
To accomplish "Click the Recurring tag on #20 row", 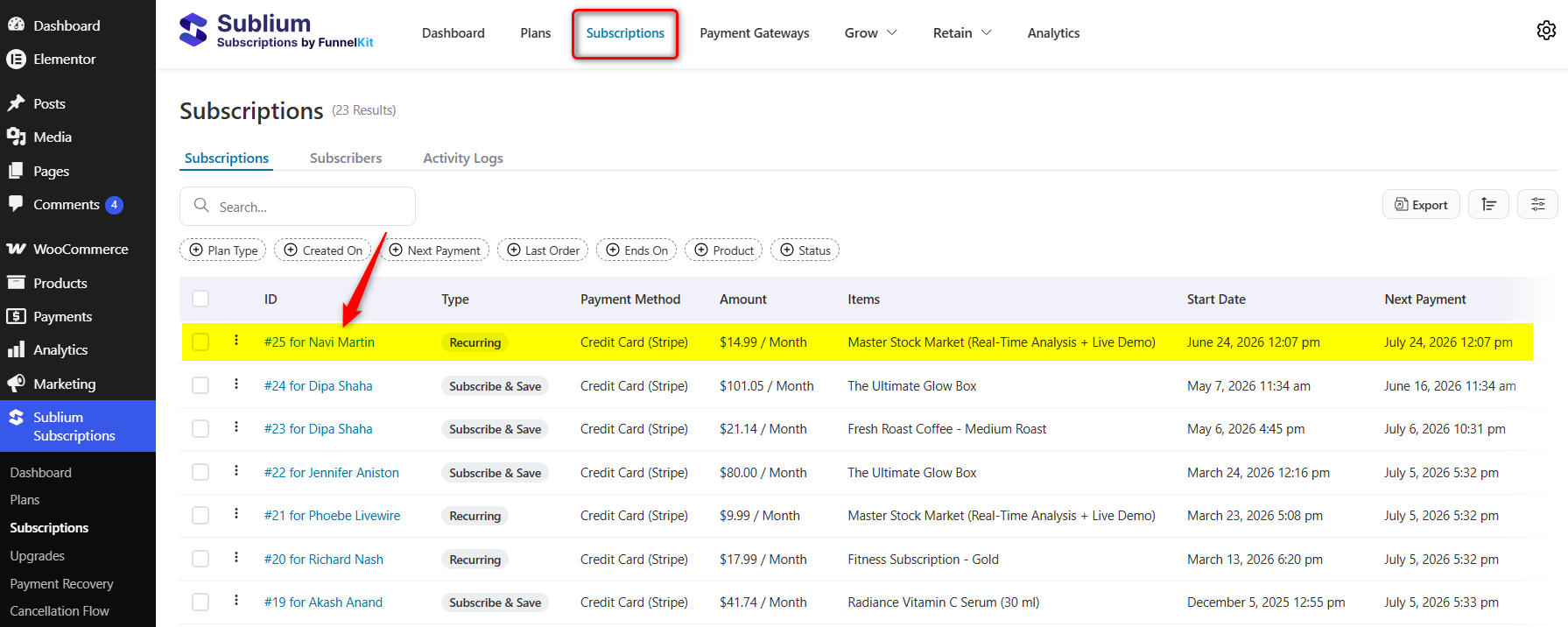I will tap(475, 559).
